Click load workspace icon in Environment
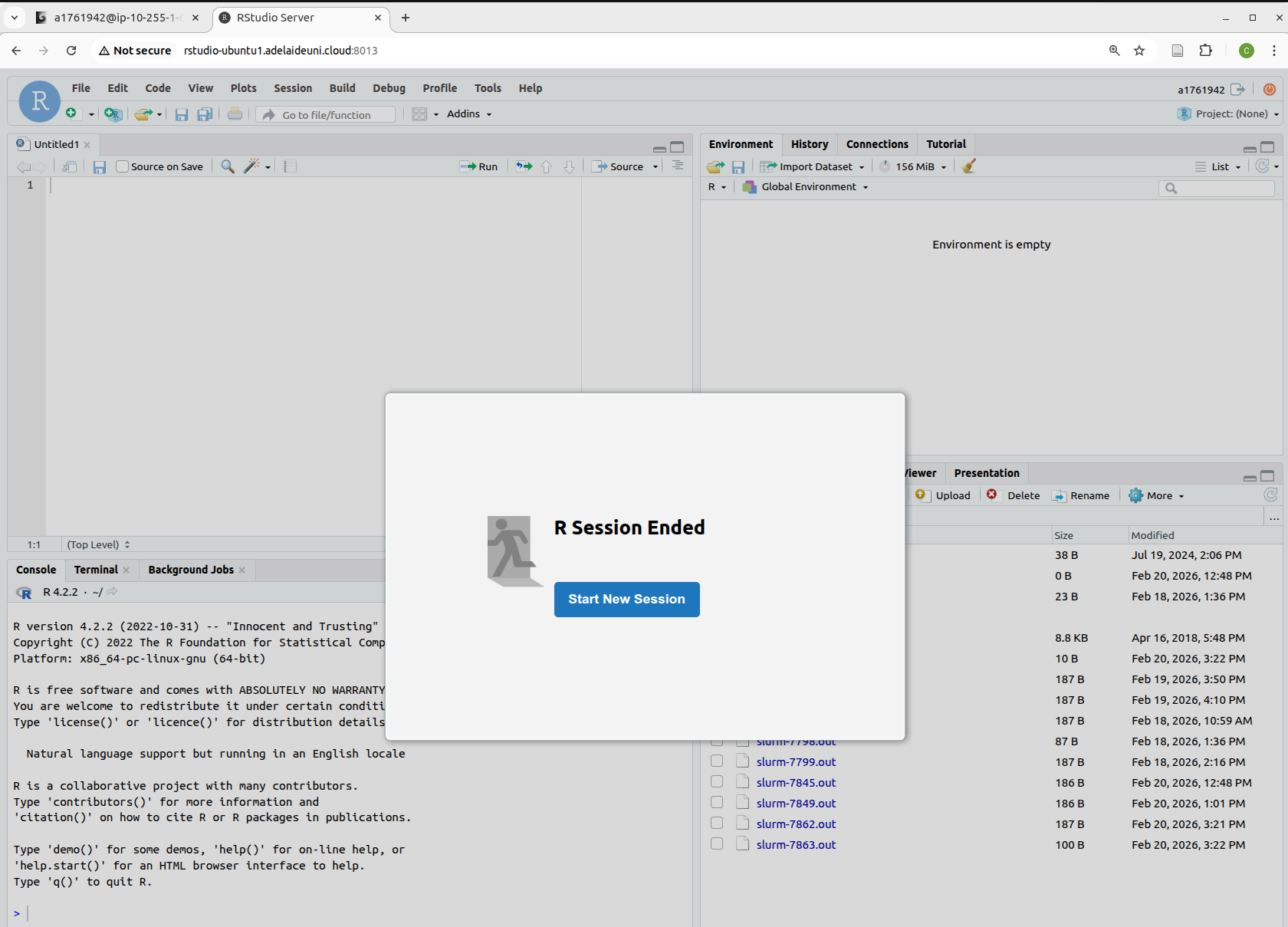Image resolution: width=1288 pixels, height=927 pixels. pyautogui.click(x=715, y=166)
